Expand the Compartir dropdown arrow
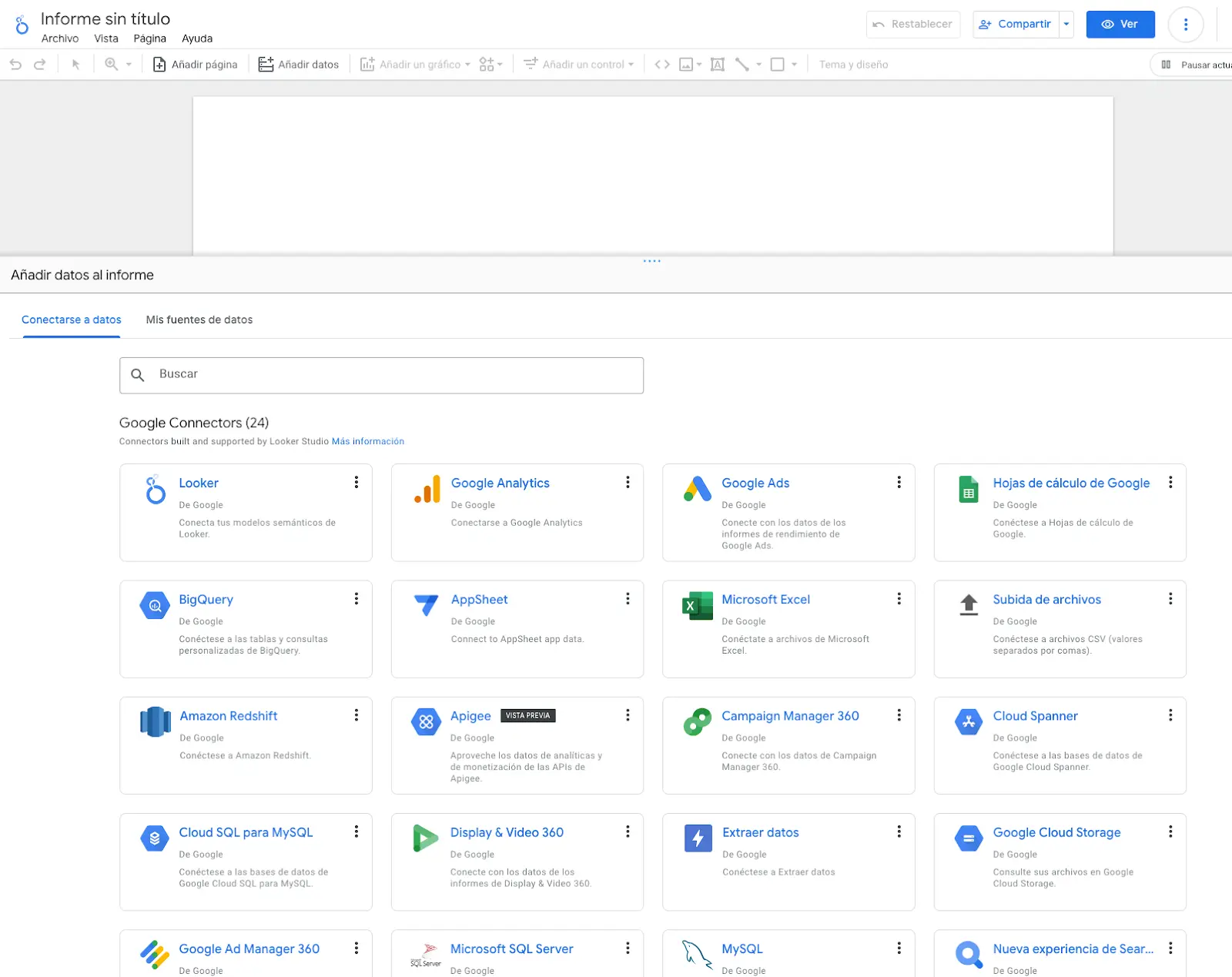 click(1066, 25)
